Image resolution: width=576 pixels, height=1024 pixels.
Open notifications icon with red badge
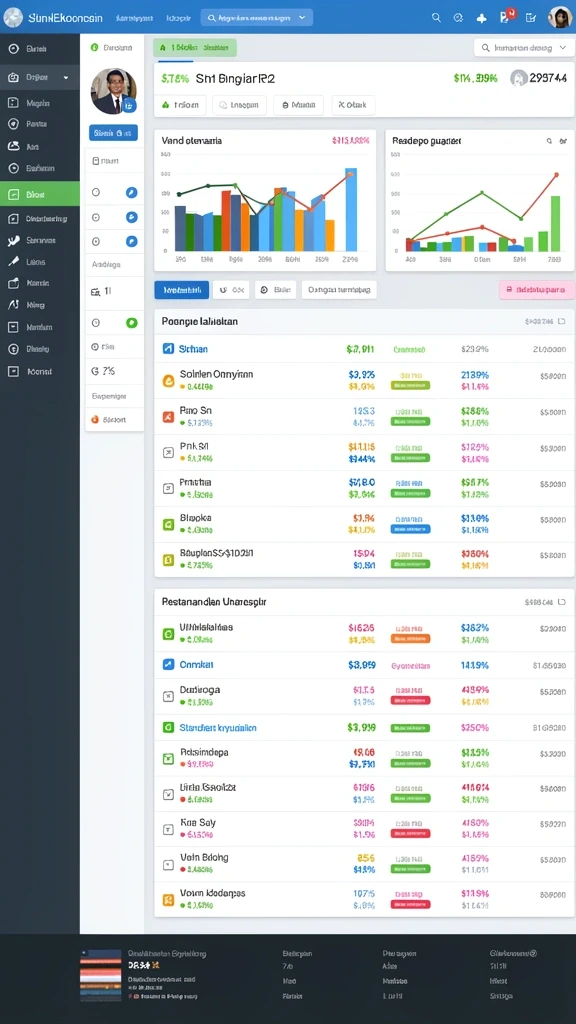(506, 17)
